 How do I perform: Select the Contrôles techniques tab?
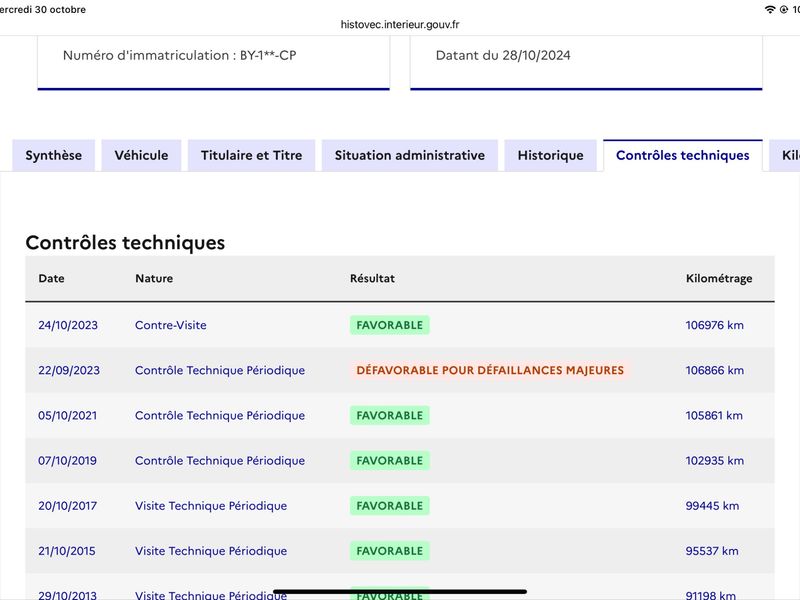683,156
